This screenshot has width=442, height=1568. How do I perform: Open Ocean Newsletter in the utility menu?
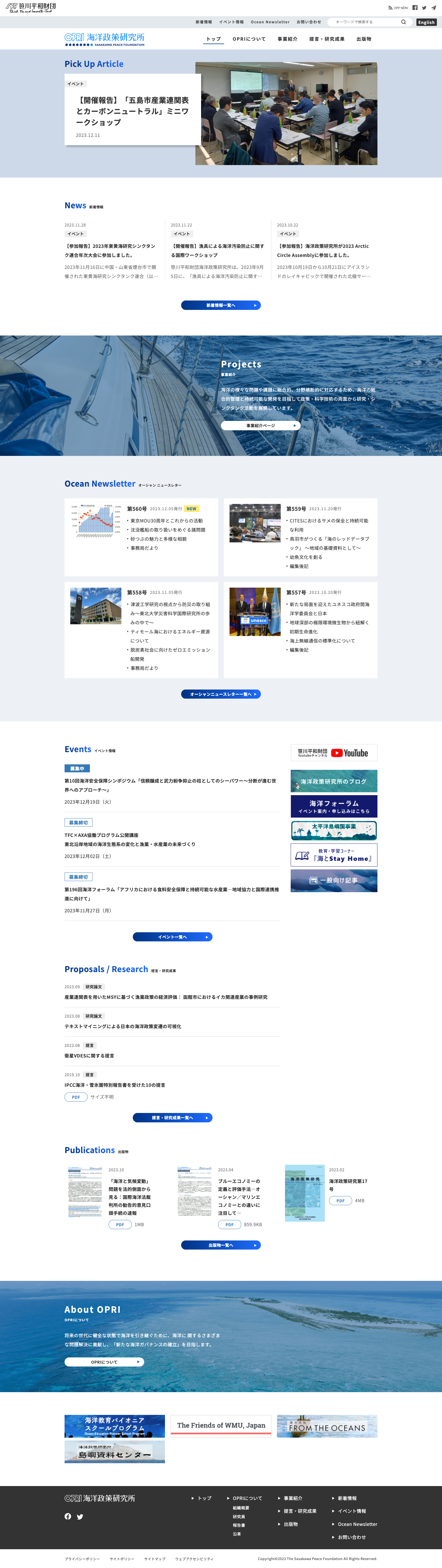[x=270, y=22]
